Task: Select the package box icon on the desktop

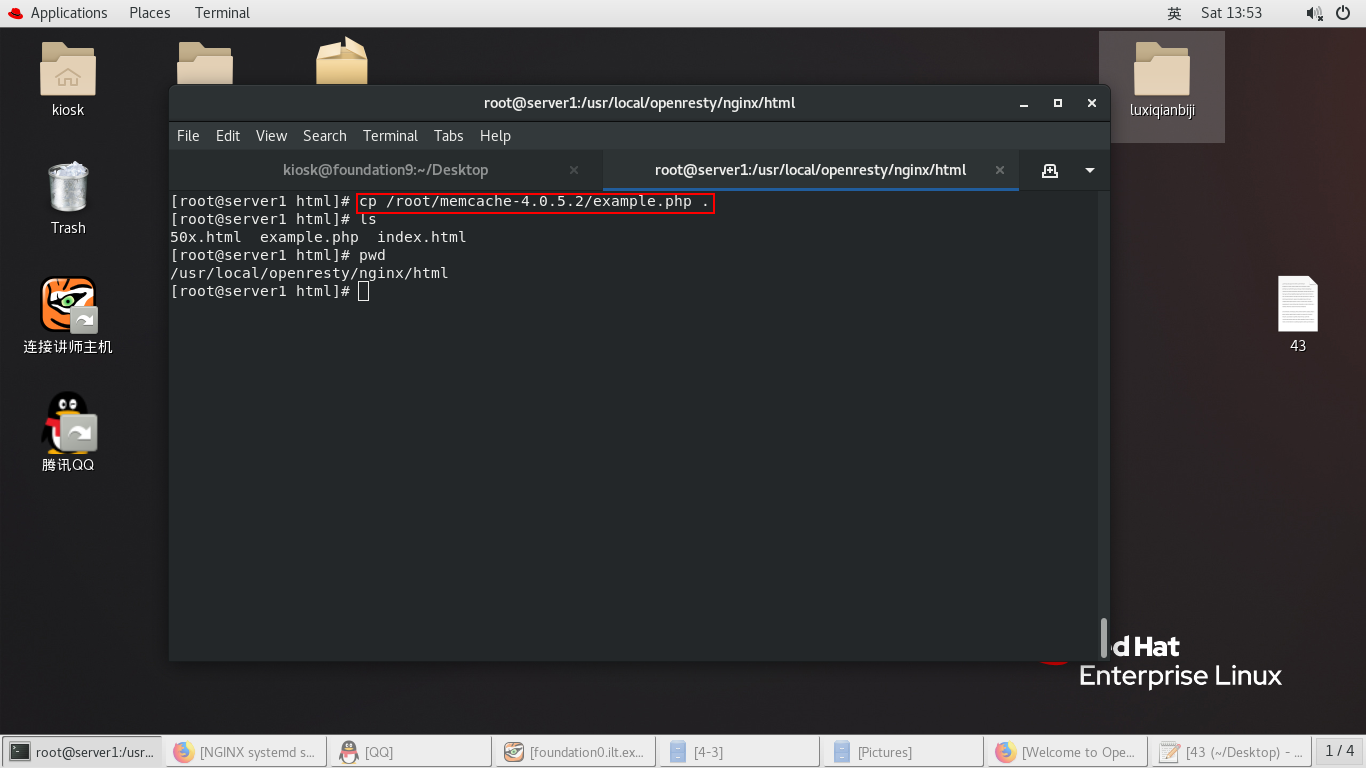Action: [x=342, y=61]
